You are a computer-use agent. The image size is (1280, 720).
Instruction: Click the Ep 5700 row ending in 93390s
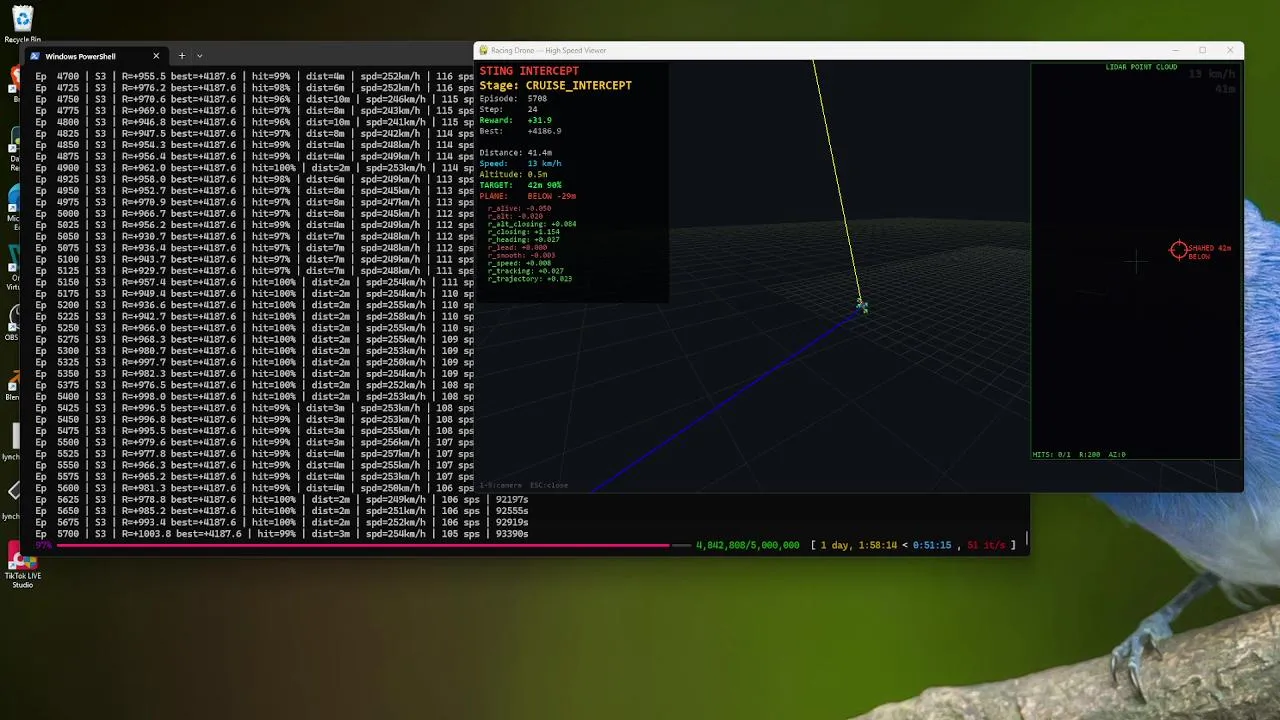point(282,534)
